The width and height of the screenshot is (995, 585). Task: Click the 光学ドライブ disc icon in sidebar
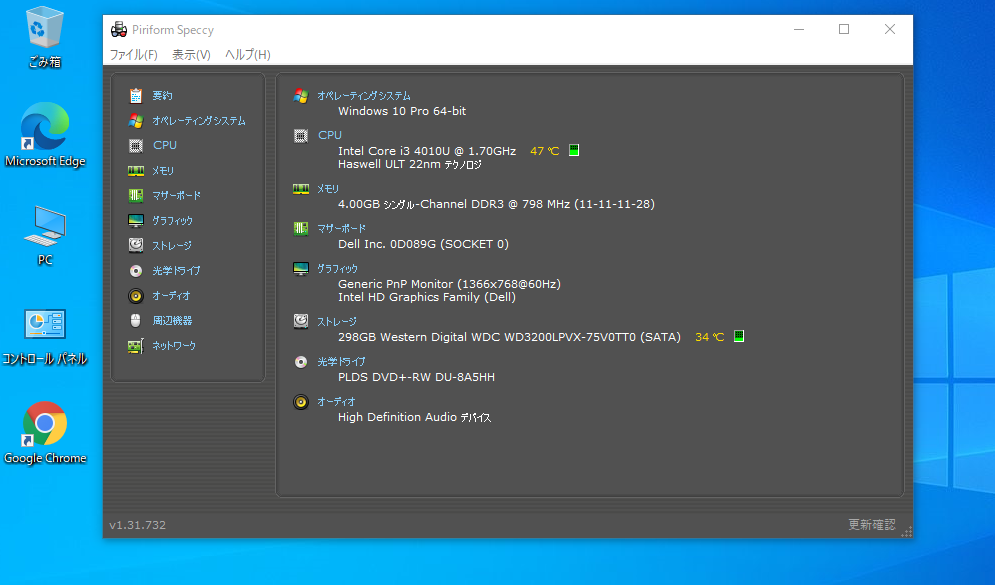point(136,270)
